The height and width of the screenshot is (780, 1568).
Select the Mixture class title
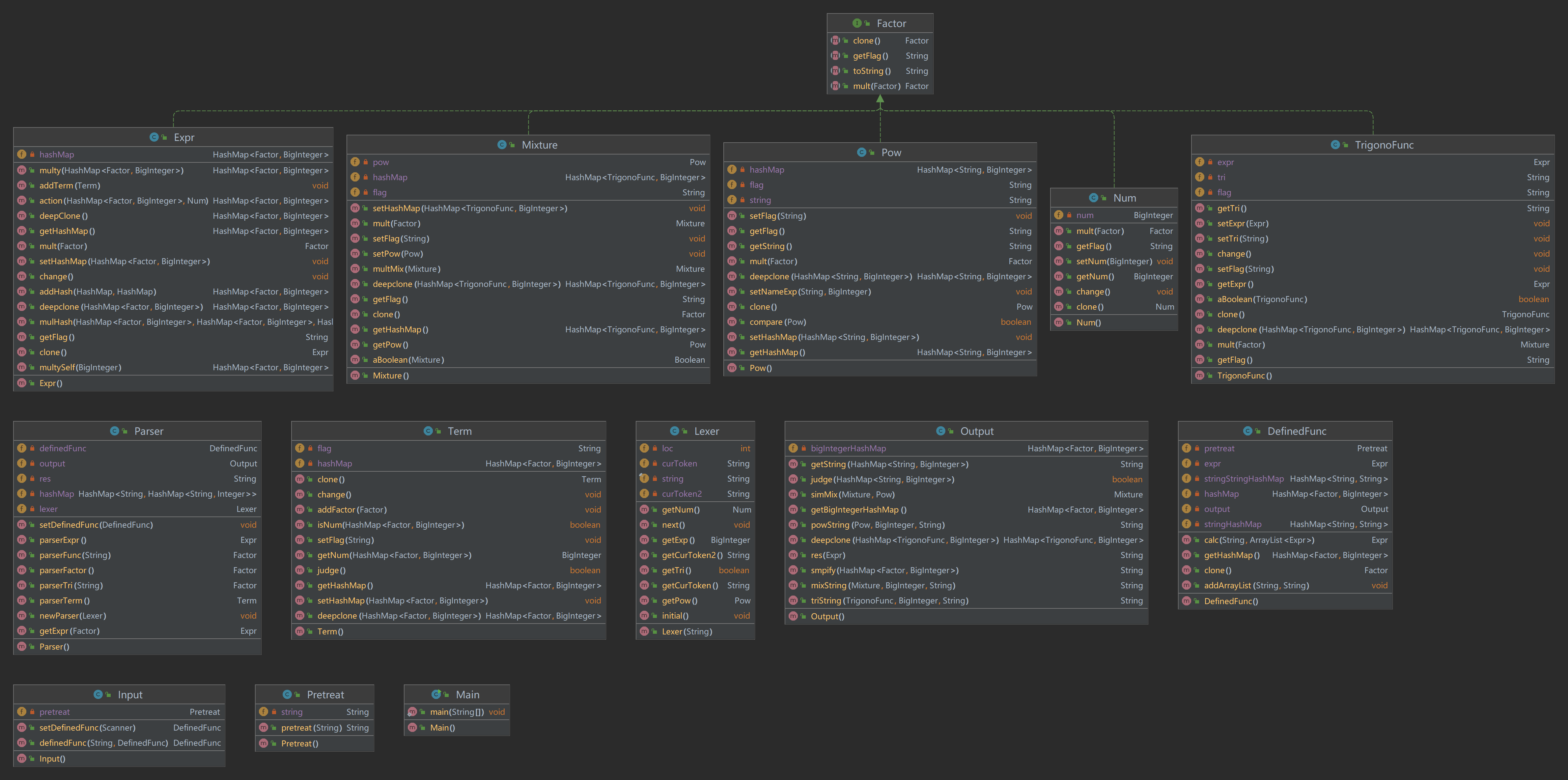coord(539,144)
